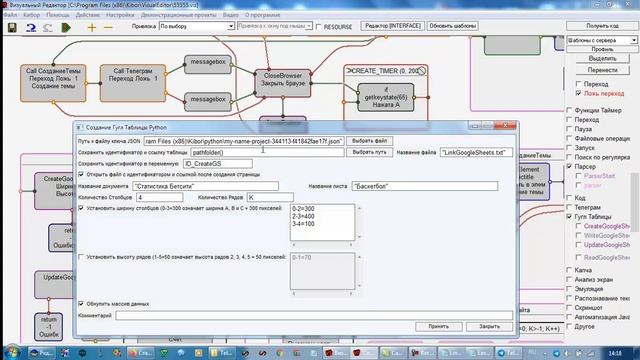Toggle the Пауза category checkbox
640x360 pixels.
click(x=569, y=129)
